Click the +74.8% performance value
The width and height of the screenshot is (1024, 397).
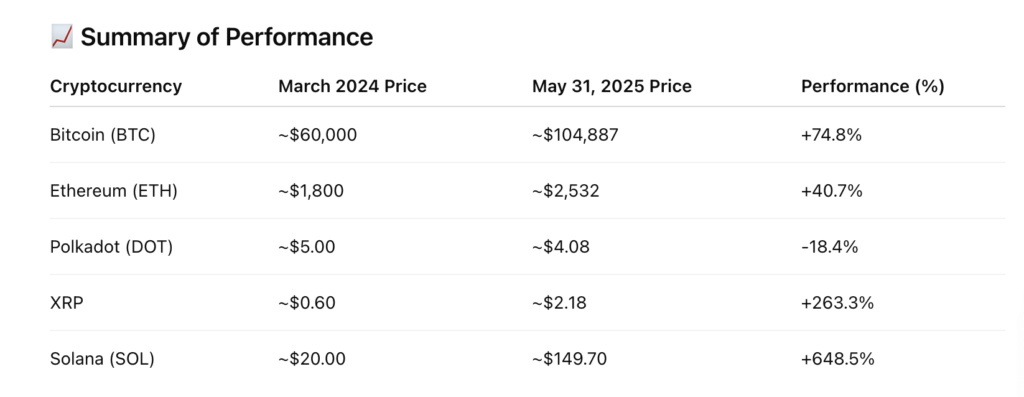[x=831, y=135]
